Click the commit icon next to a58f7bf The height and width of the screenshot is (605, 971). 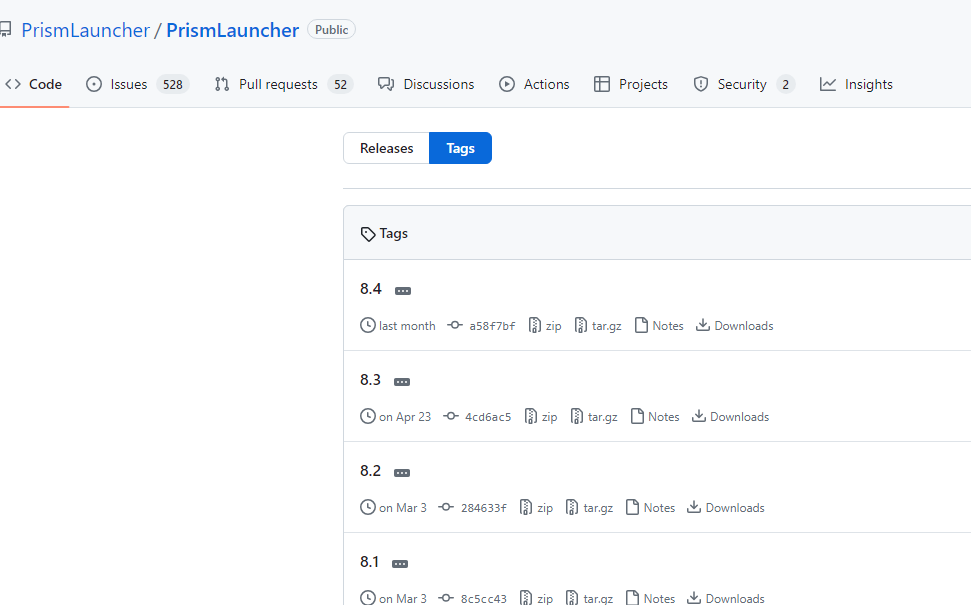(454, 325)
